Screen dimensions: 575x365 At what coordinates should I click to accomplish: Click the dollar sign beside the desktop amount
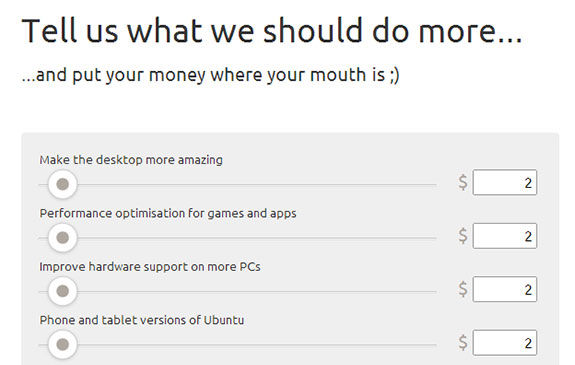[463, 182]
